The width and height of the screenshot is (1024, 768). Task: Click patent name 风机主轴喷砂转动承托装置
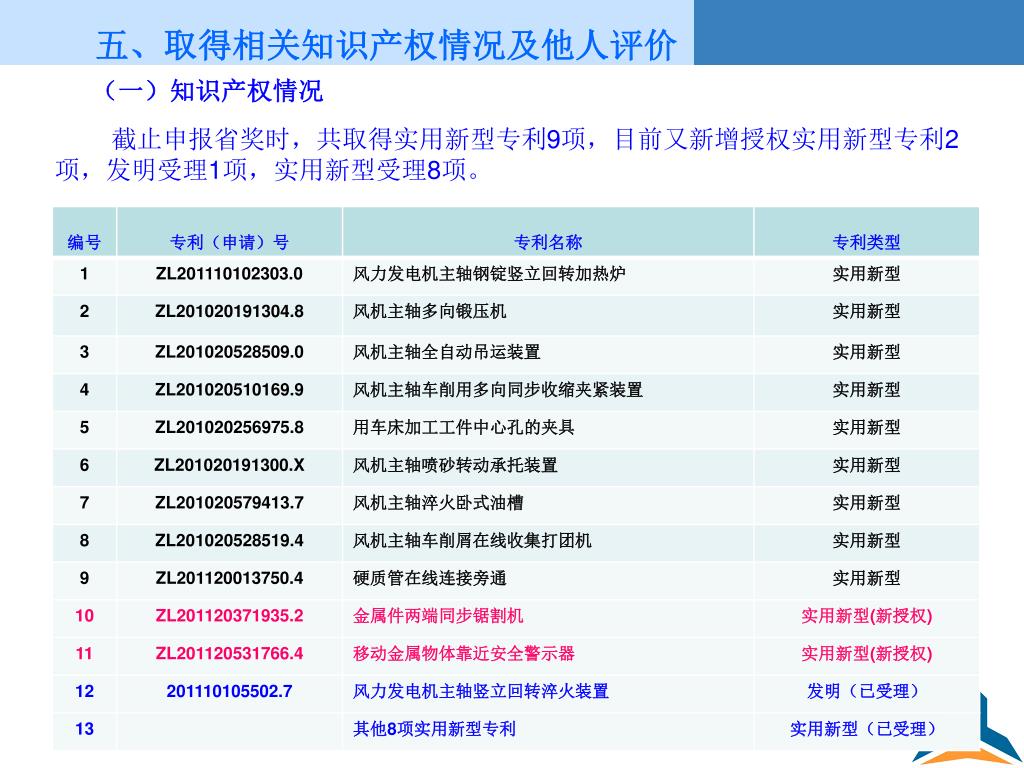point(455,465)
